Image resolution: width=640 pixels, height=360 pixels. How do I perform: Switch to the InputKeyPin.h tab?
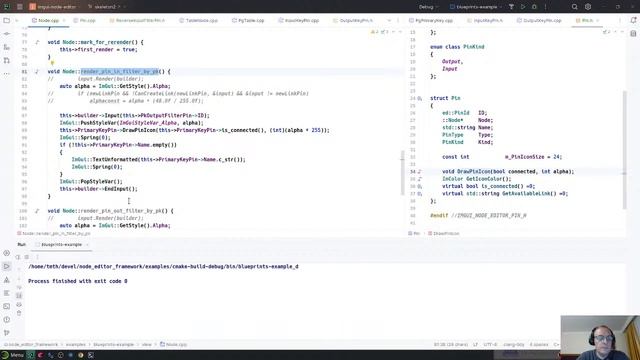click(x=485, y=20)
